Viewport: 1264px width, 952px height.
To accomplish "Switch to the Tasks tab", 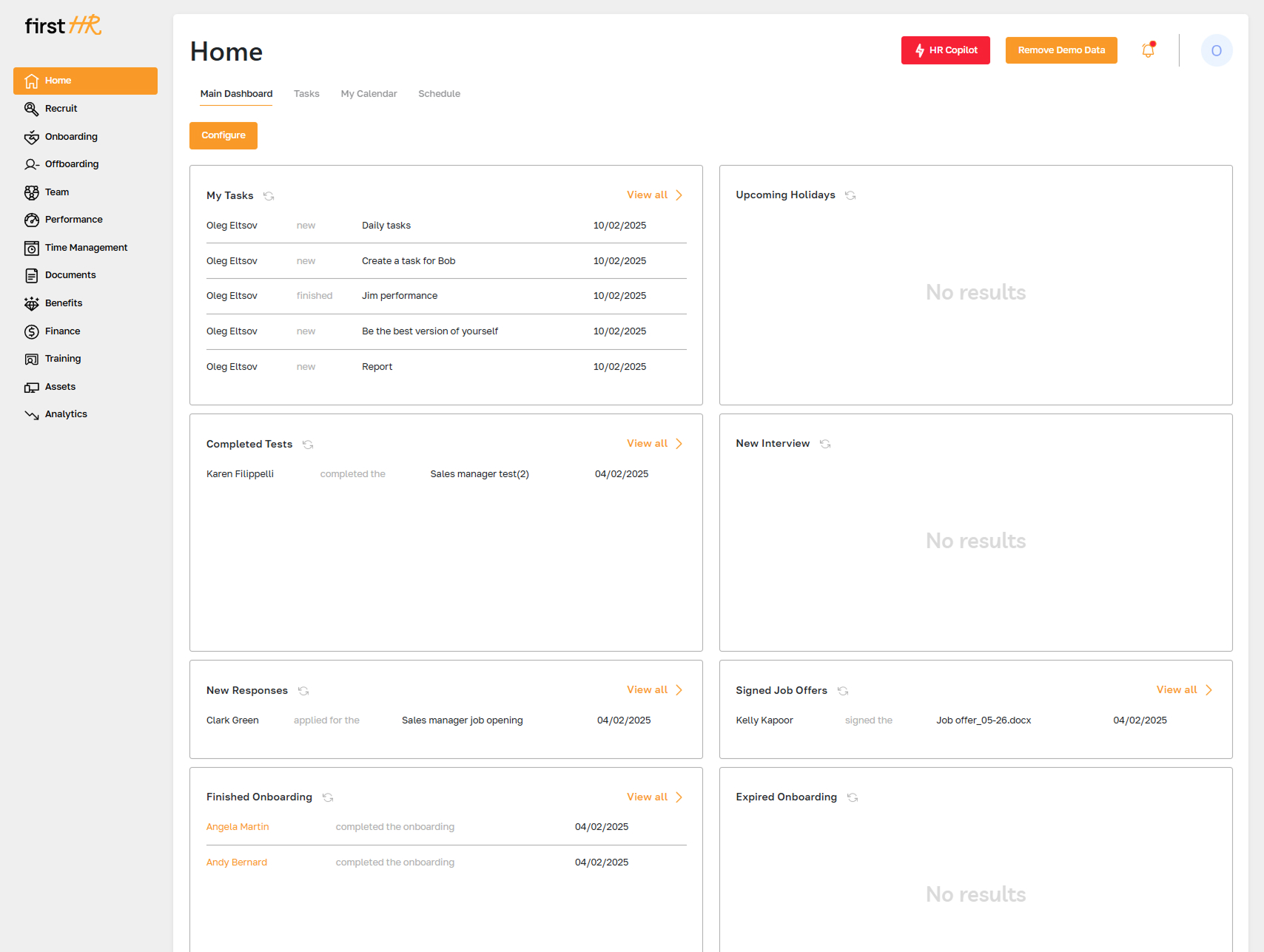I will 306,94.
